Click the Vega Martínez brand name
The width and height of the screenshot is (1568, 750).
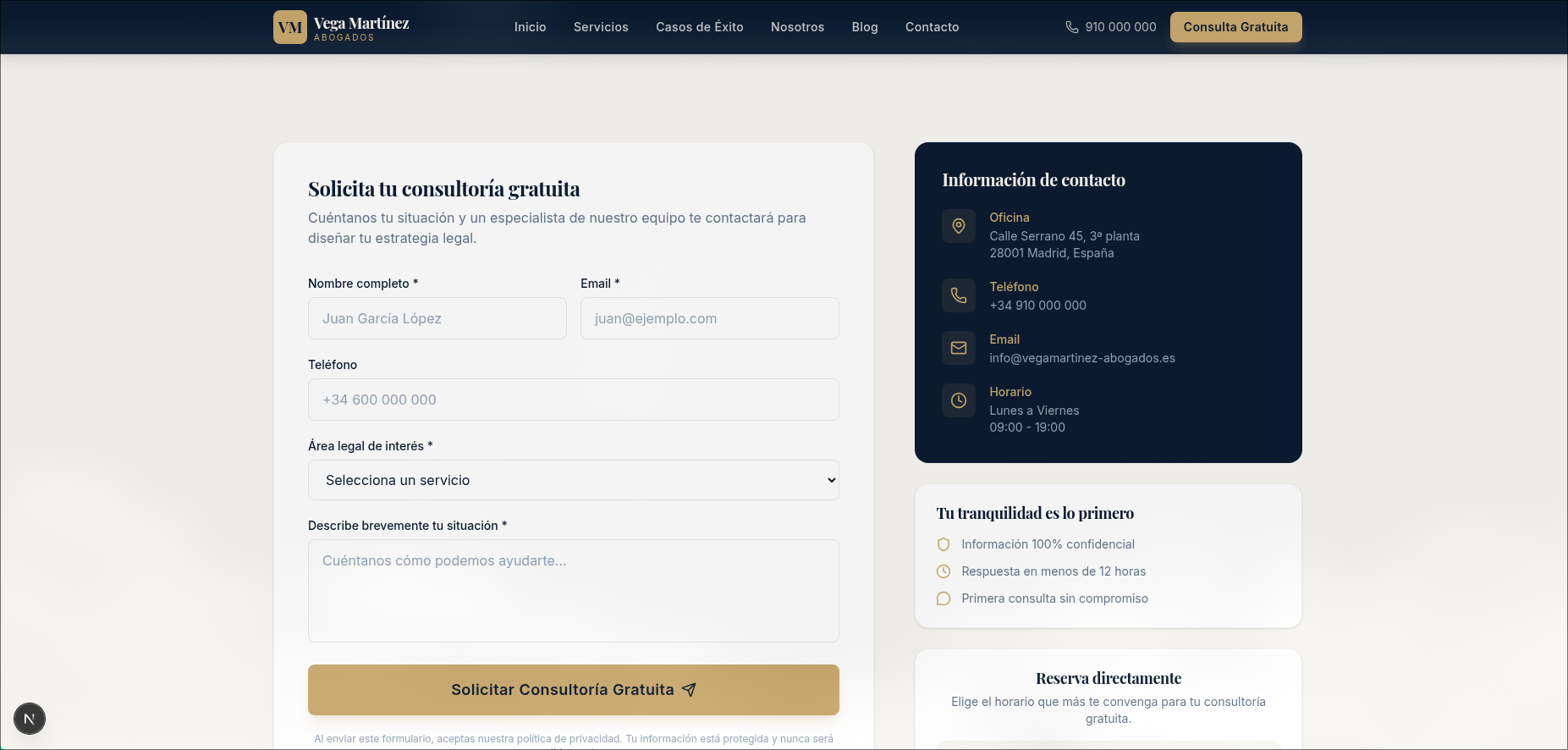[x=361, y=23]
